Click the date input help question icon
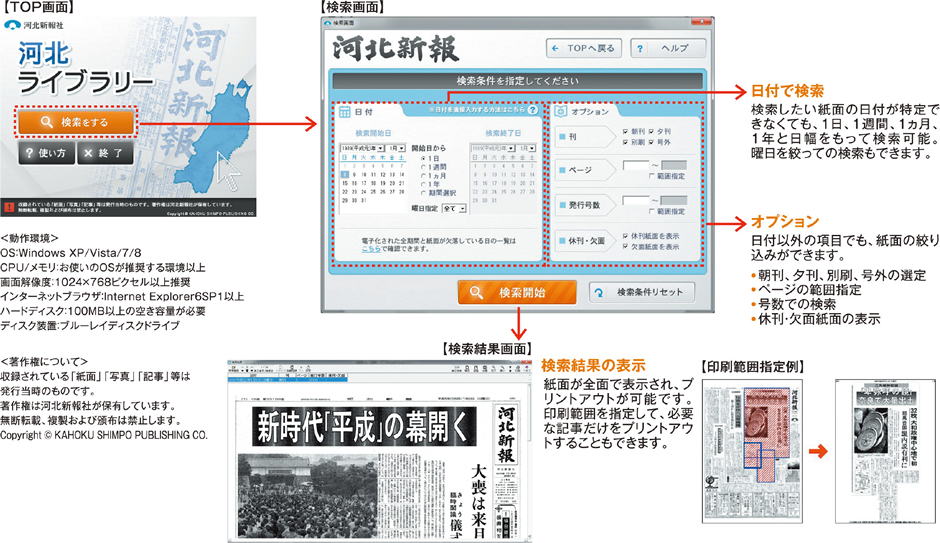The image size is (940, 543). [532, 111]
